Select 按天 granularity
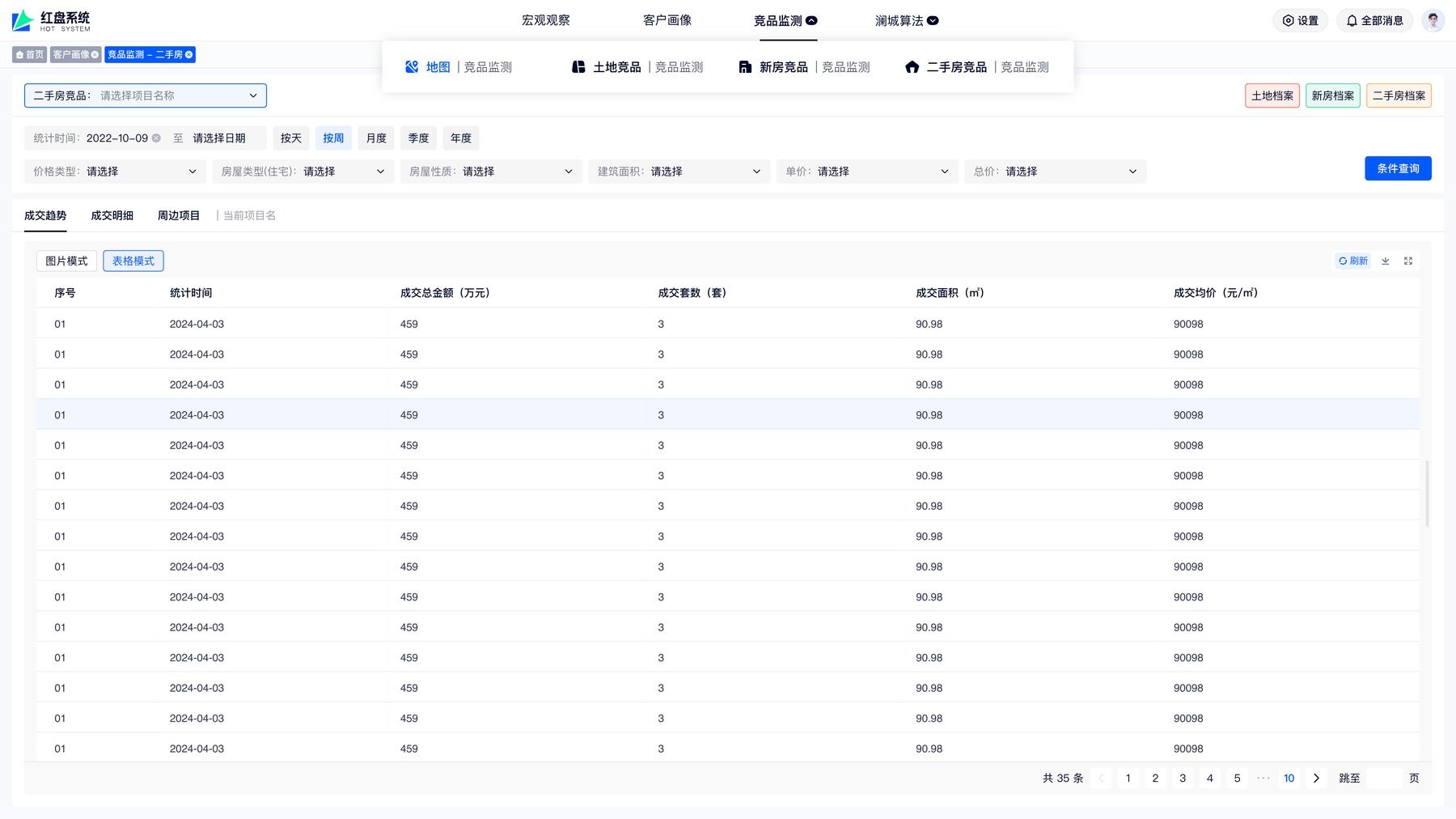The height and width of the screenshot is (819, 1456). pyautogui.click(x=291, y=138)
